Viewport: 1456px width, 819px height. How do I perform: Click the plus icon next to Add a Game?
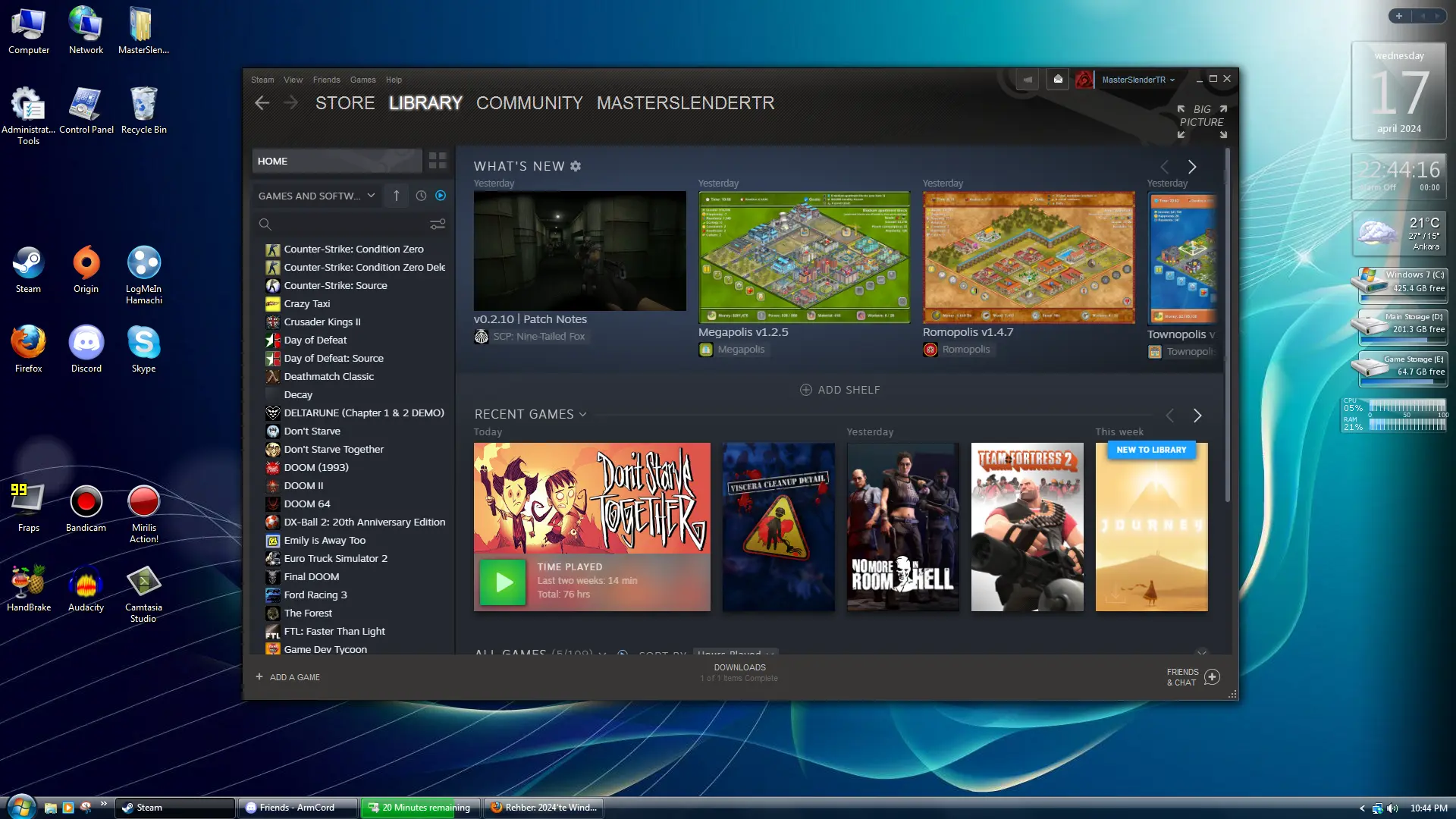[259, 676]
